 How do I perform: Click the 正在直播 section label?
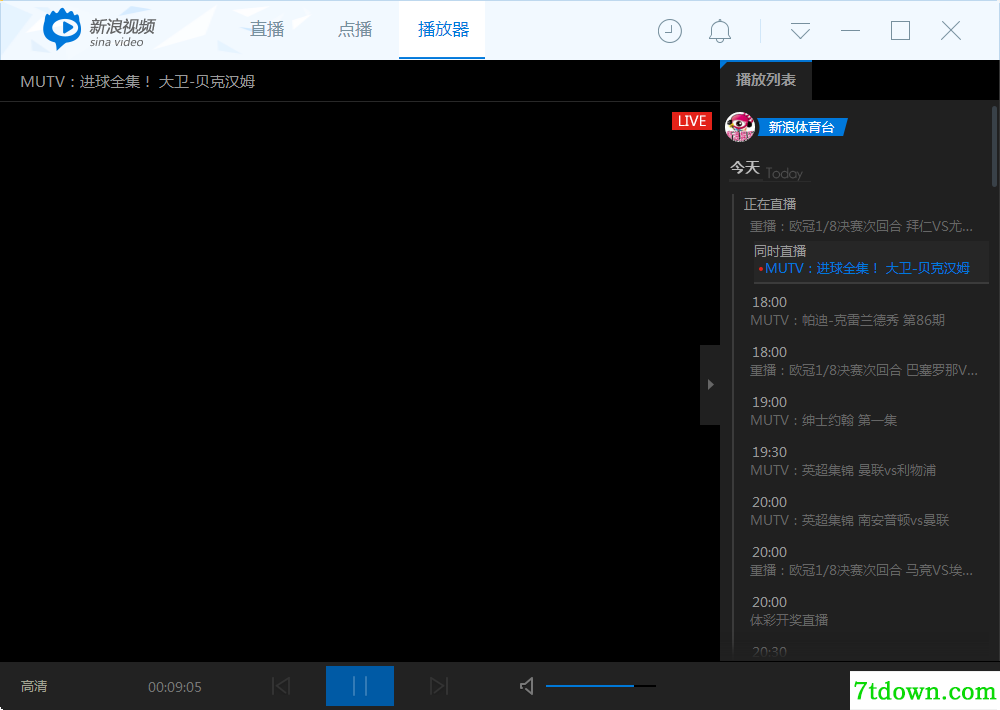click(770, 204)
